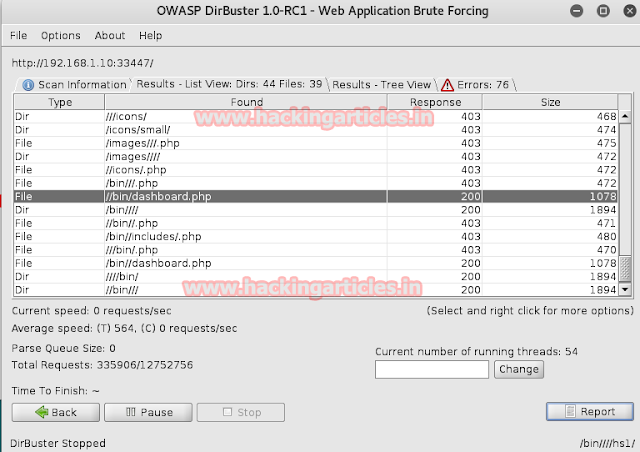640x452 pixels.
Task: Switch to the Scan Information tab
Action: [73, 85]
